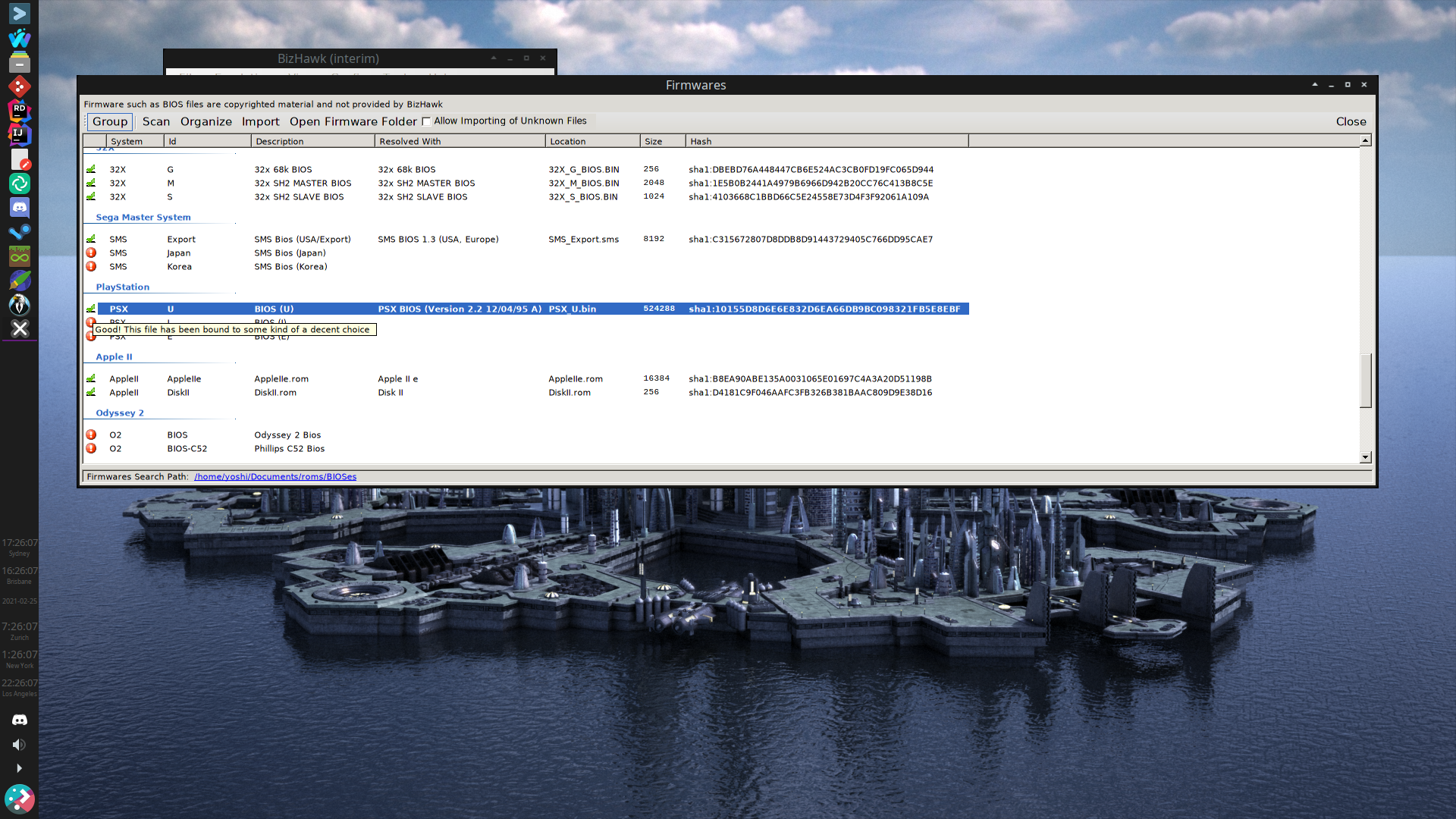Click Scan in the firmware toolbar
Image resolution: width=1456 pixels, height=819 pixels.
156,121
